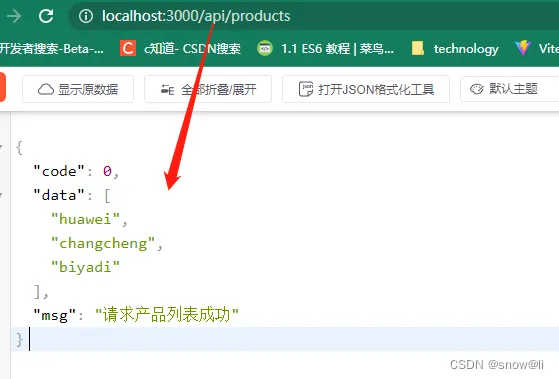Click the green ES6 tutorial bookmark icon
559x379 pixels.
tap(265, 48)
